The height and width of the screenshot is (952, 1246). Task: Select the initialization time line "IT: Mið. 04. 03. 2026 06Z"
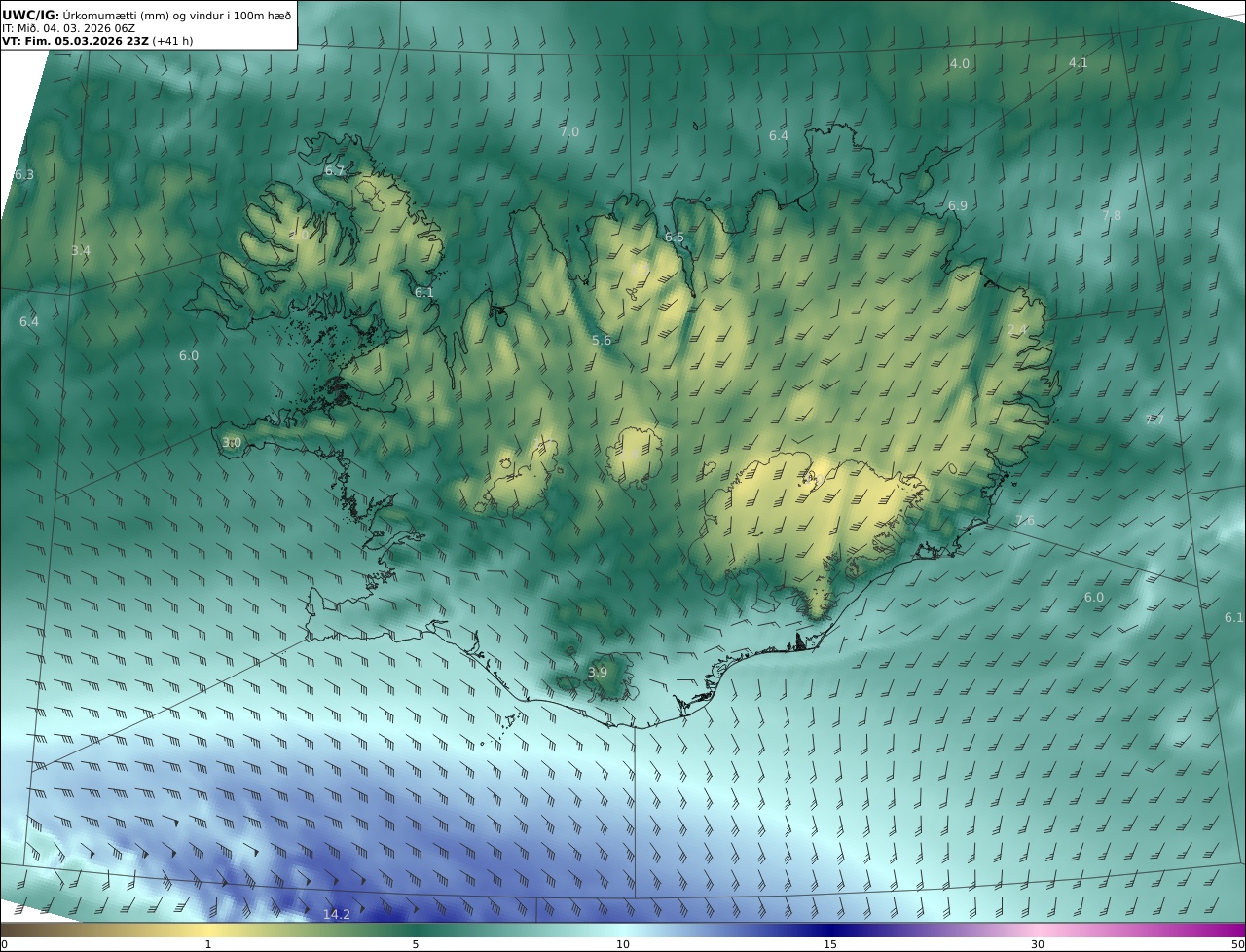pos(68,28)
